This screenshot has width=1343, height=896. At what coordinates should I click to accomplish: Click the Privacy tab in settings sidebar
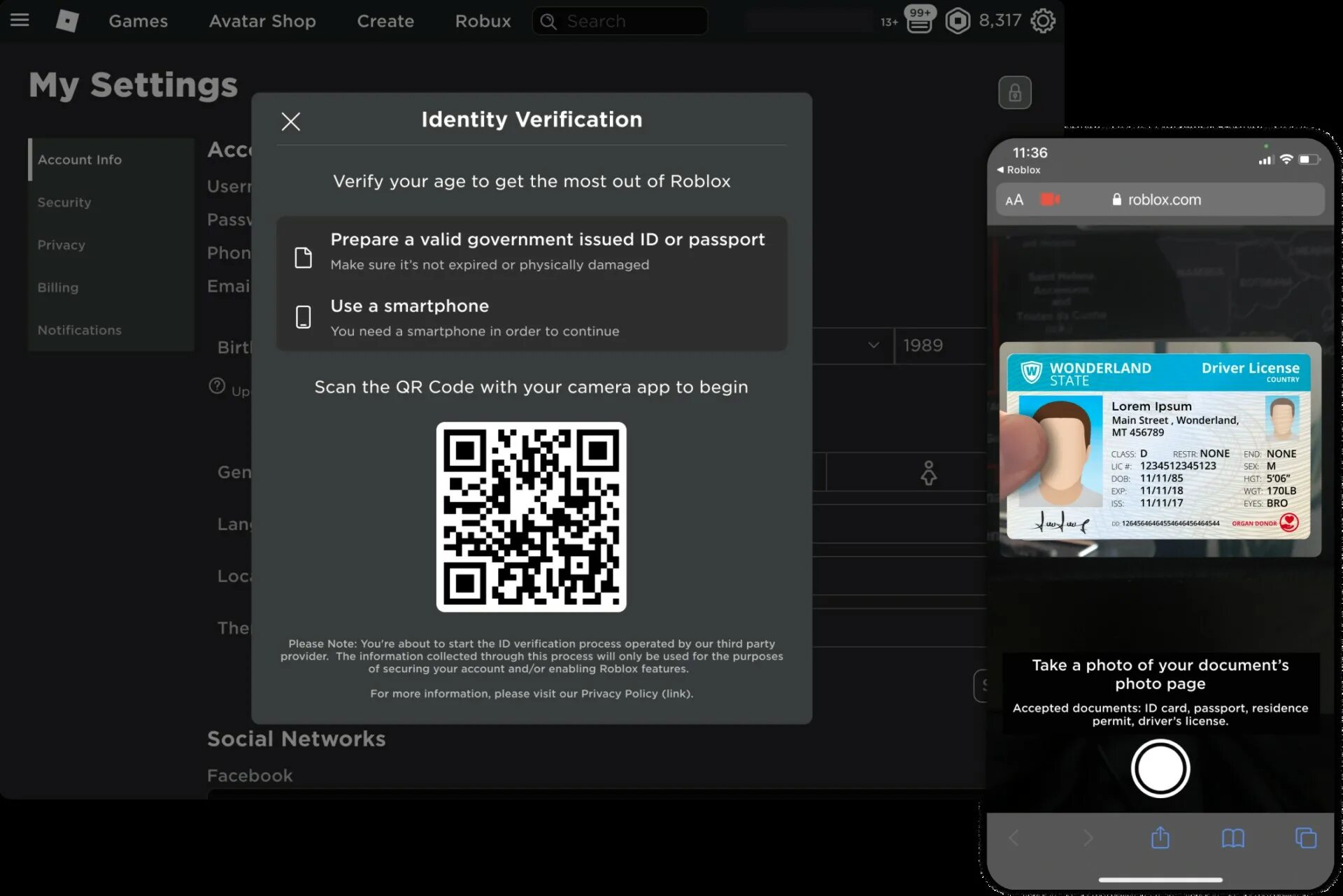coord(61,244)
